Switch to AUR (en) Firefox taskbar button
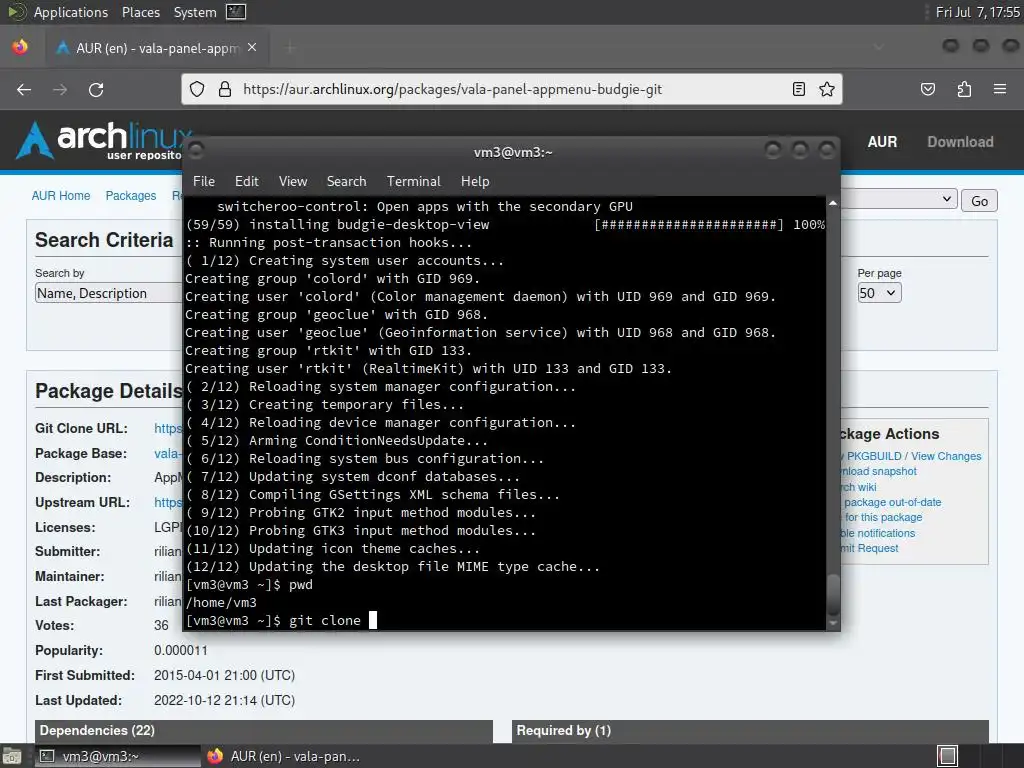Screen dimensions: 1024x768 point(283,756)
